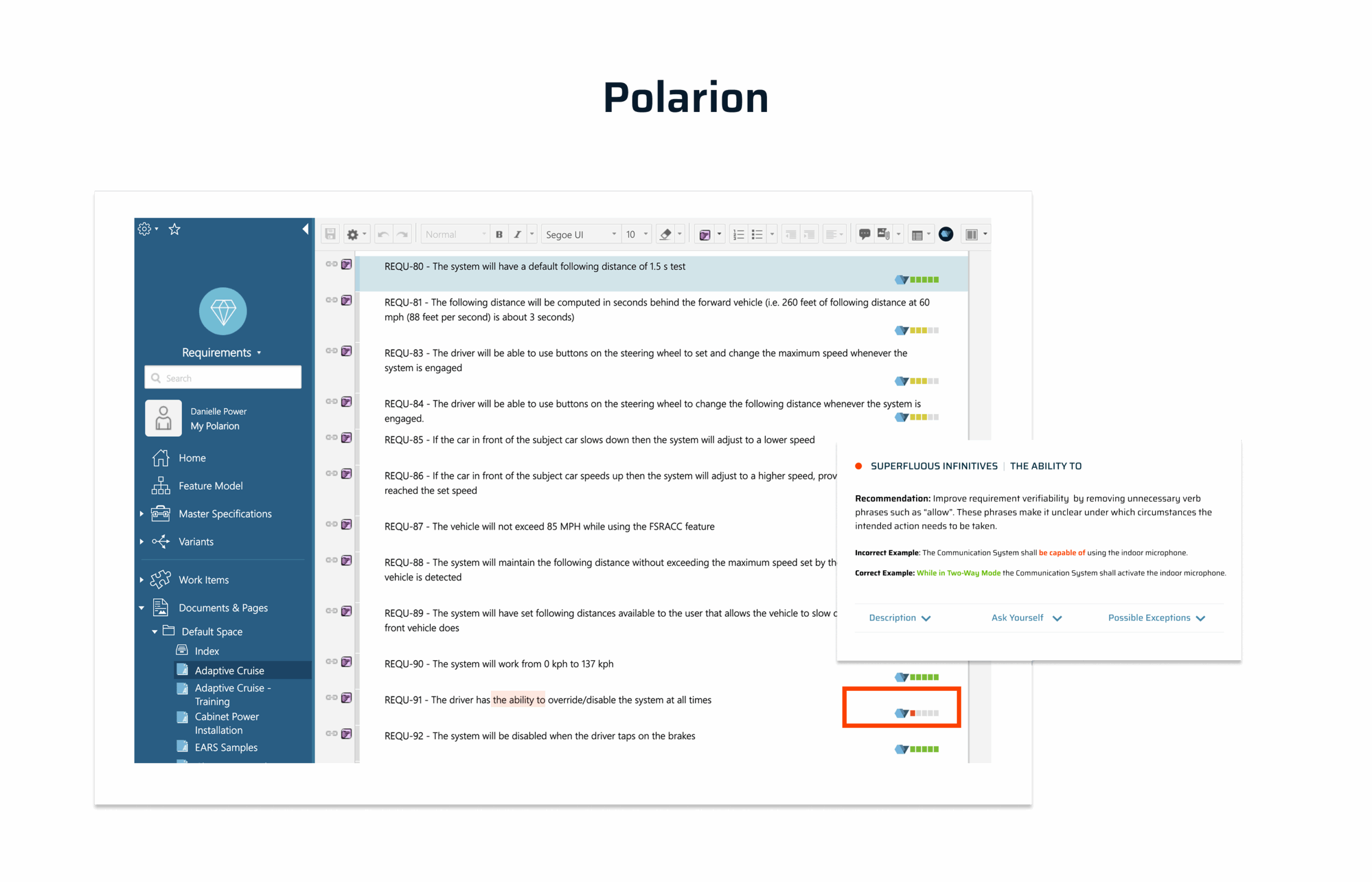The image size is (1372, 882).
Task: Open the font size 10 dropdown
Action: [636, 234]
